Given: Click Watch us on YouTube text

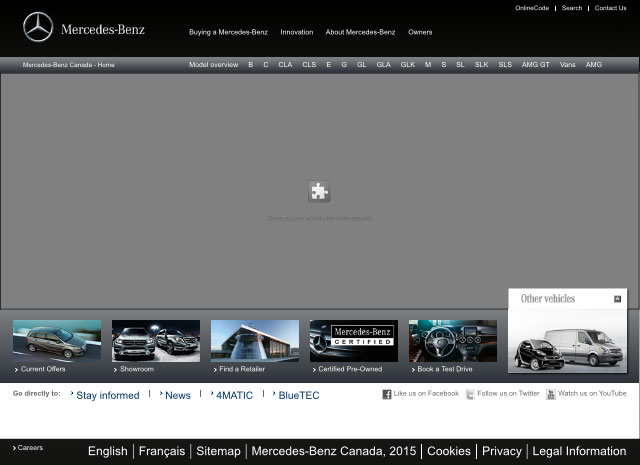Looking at the screenshot, I should pos(592,394).
